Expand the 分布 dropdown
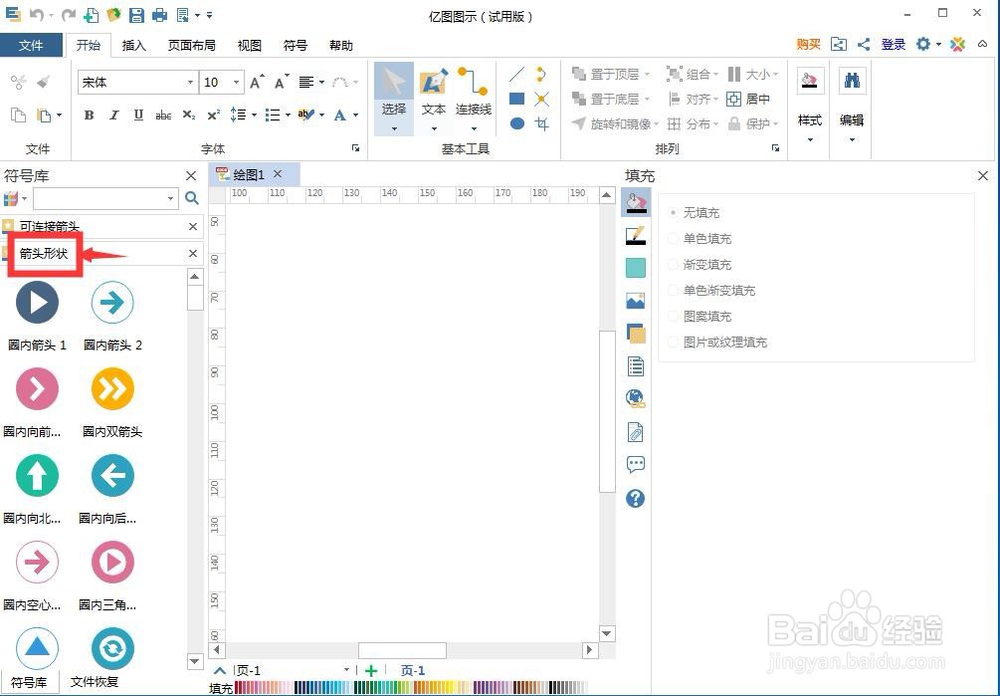The height and width of the screenshot is (696, 1000). pos(716,124)
